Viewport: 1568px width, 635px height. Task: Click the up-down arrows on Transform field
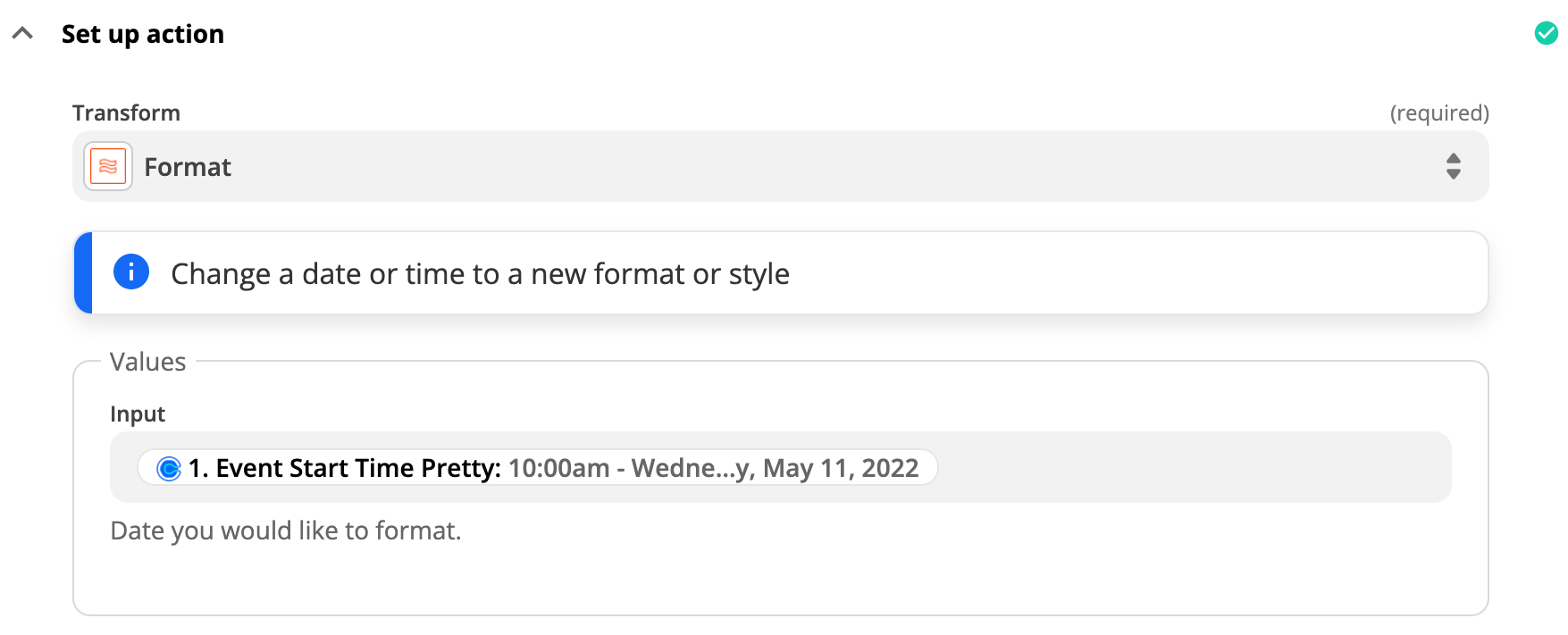1453,166
